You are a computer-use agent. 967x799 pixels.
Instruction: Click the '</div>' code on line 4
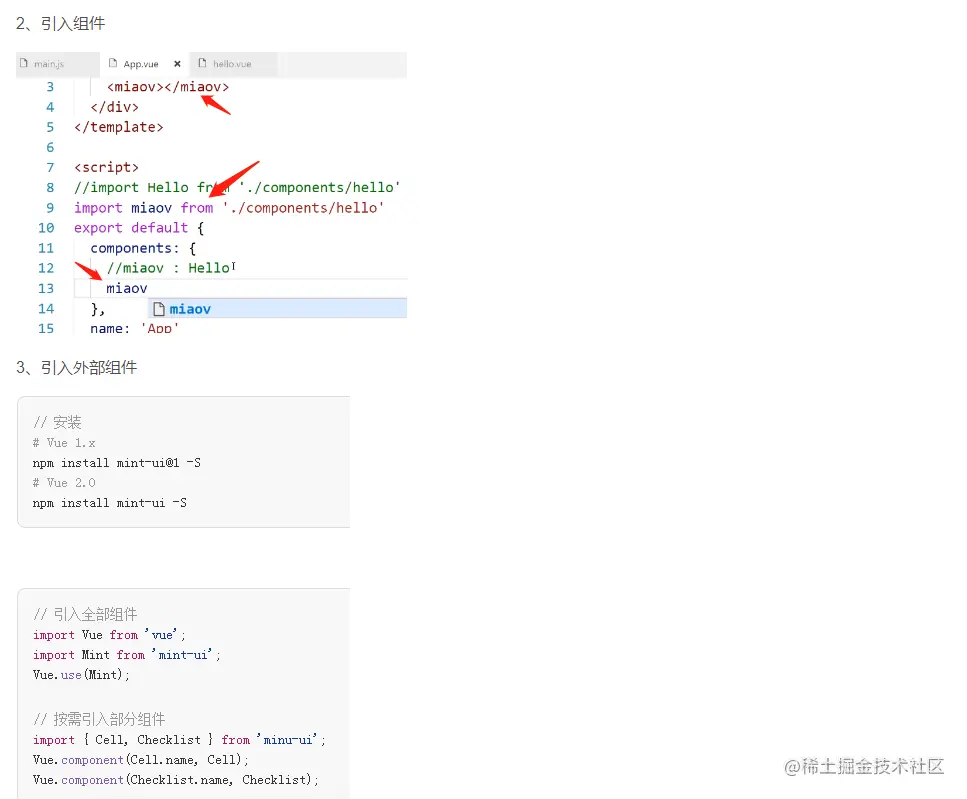[115, 107]
